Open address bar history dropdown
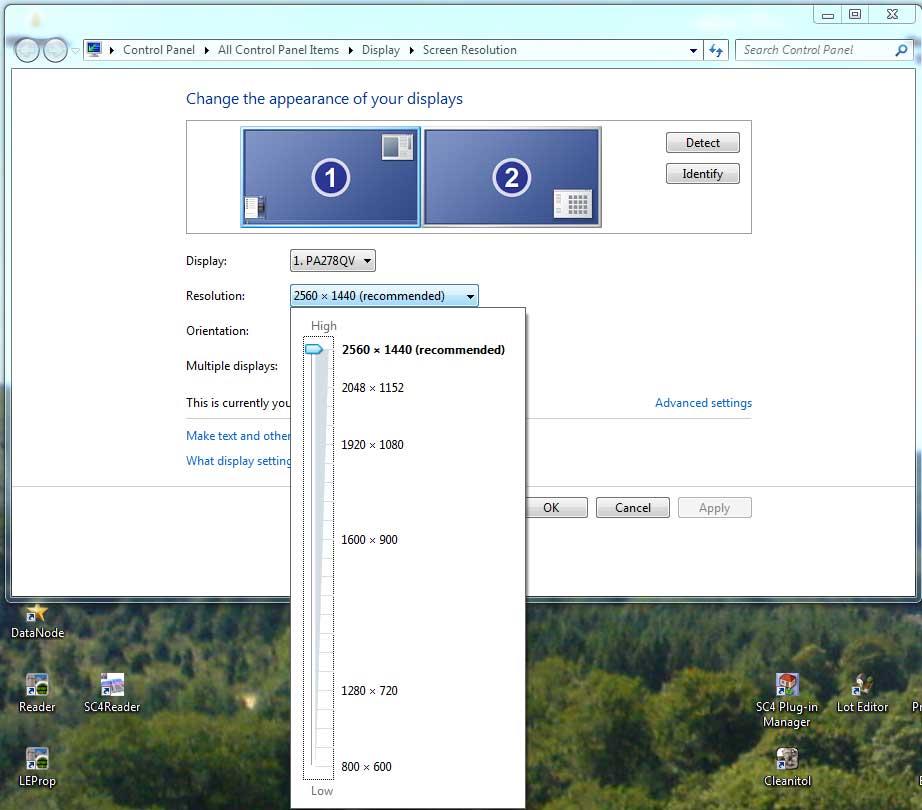 click(x=693, y=51)
